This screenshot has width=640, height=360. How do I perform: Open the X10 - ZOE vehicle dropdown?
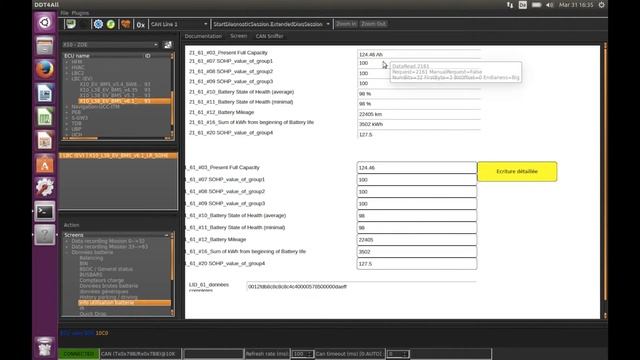tap(110, 44)
